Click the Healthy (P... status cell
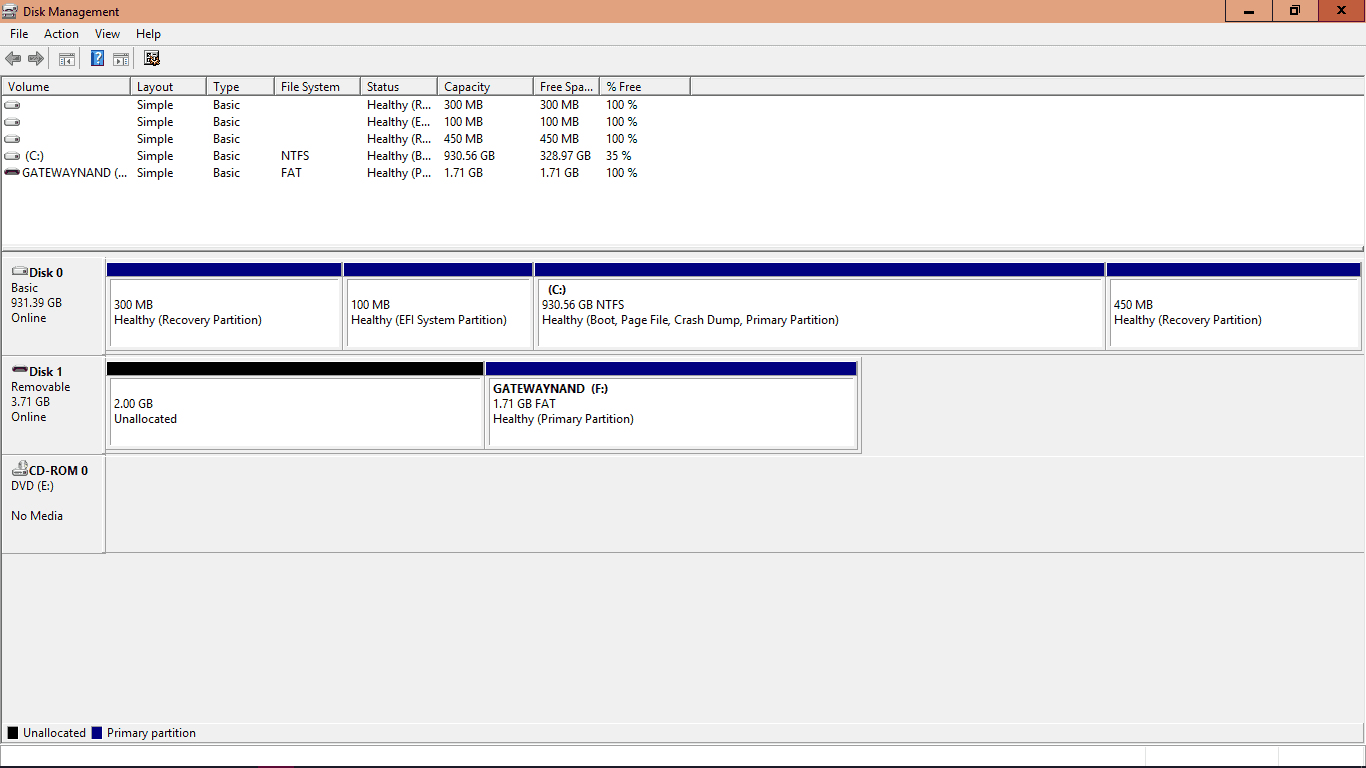 pyautogui.click(x=399, y=173)
